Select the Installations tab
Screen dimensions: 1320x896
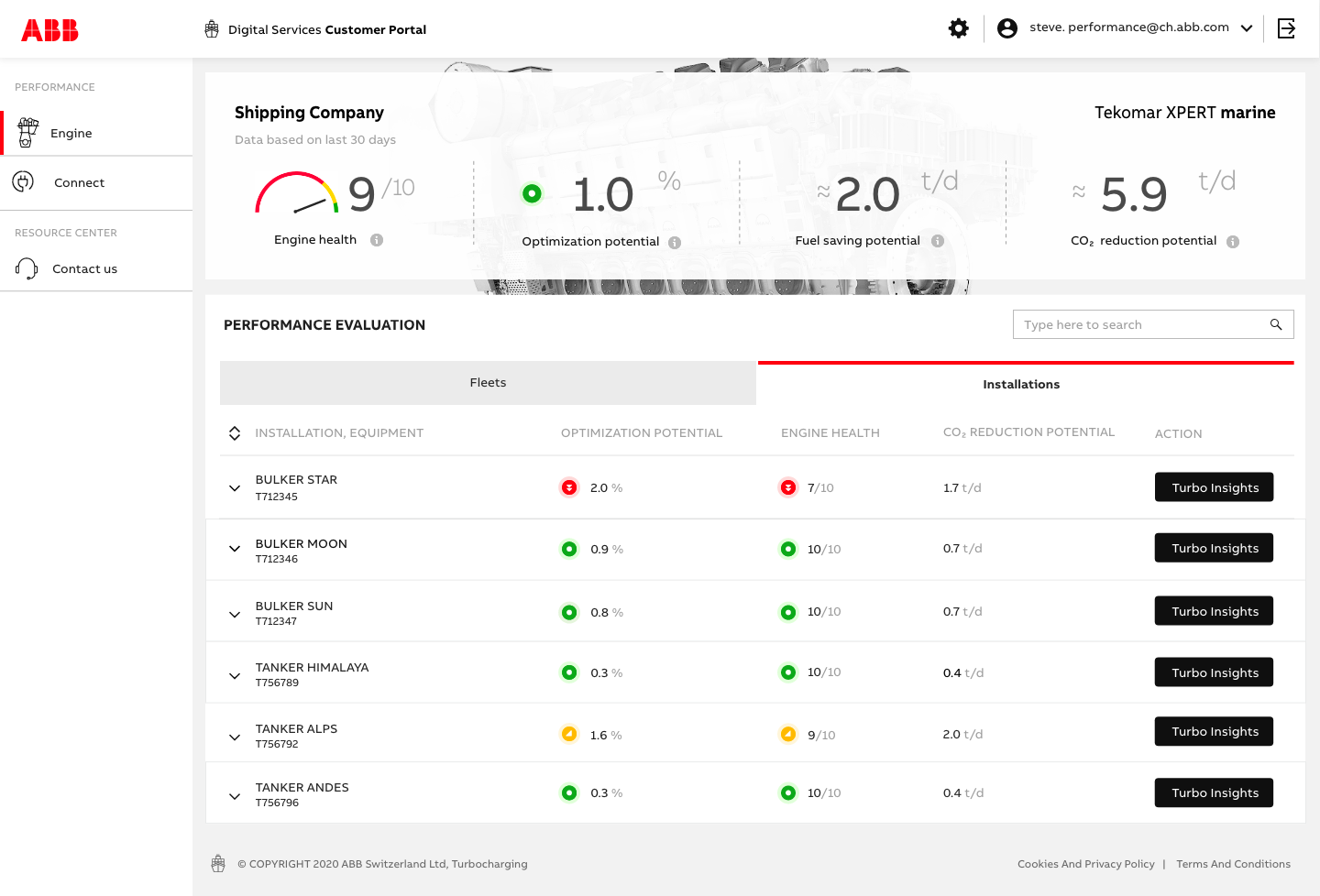coord(1021,385)
